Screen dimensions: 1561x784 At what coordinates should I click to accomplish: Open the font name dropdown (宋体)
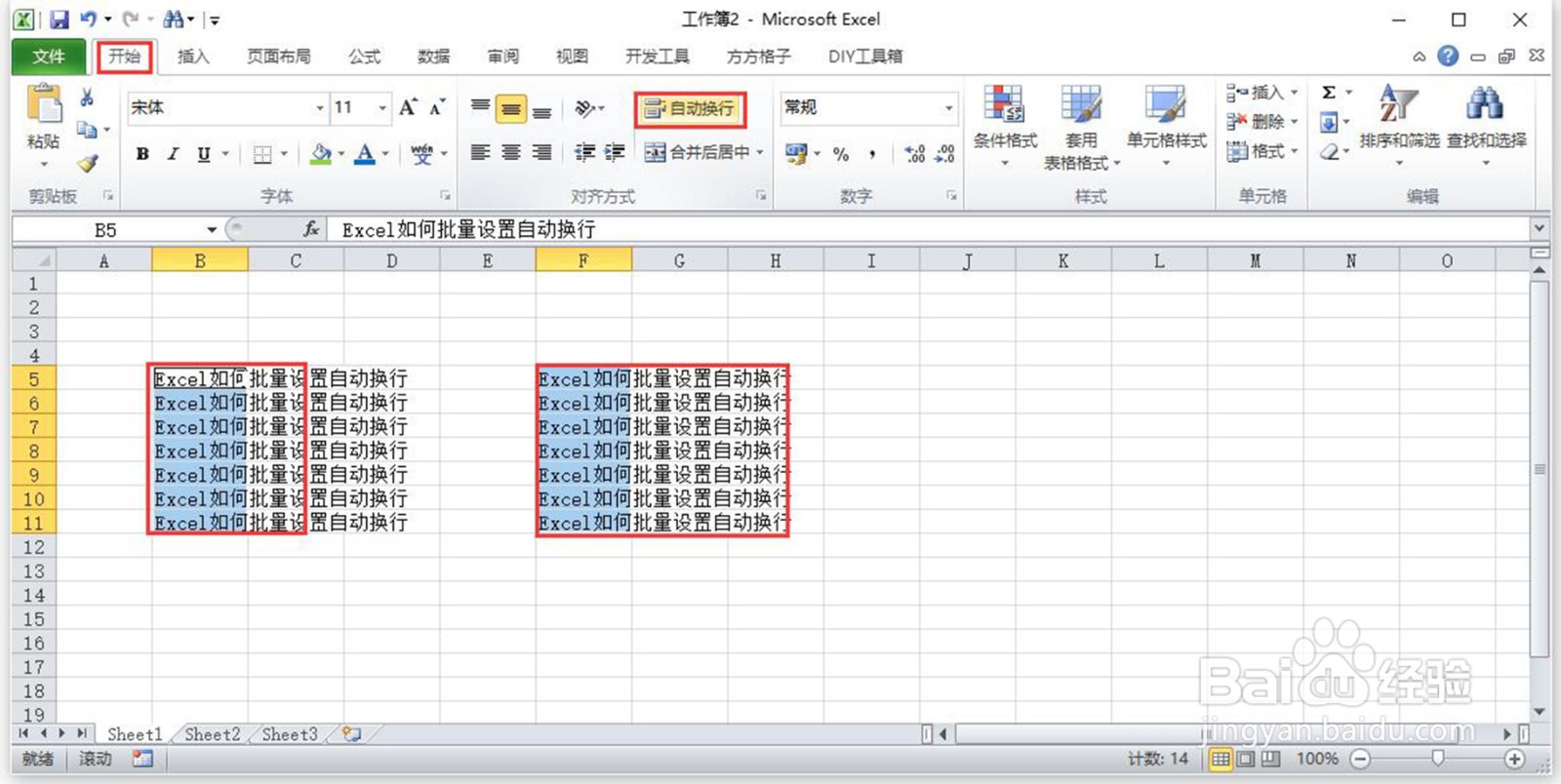point(320,107)
